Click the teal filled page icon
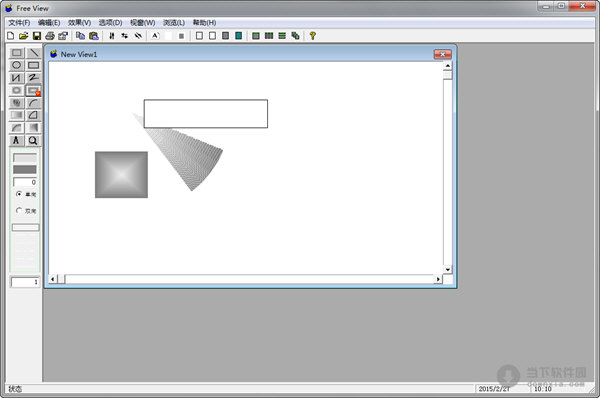 click(238, 36)
